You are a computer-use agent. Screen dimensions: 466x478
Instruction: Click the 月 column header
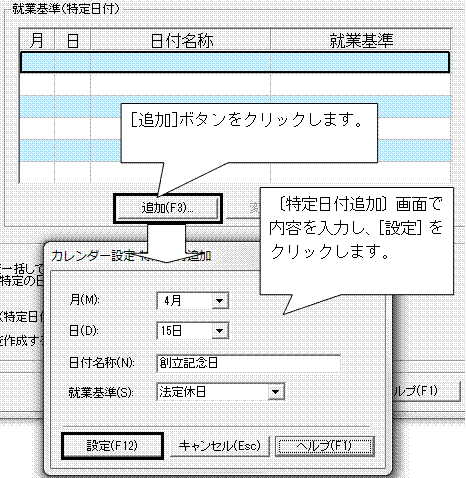tap(37, 40)
